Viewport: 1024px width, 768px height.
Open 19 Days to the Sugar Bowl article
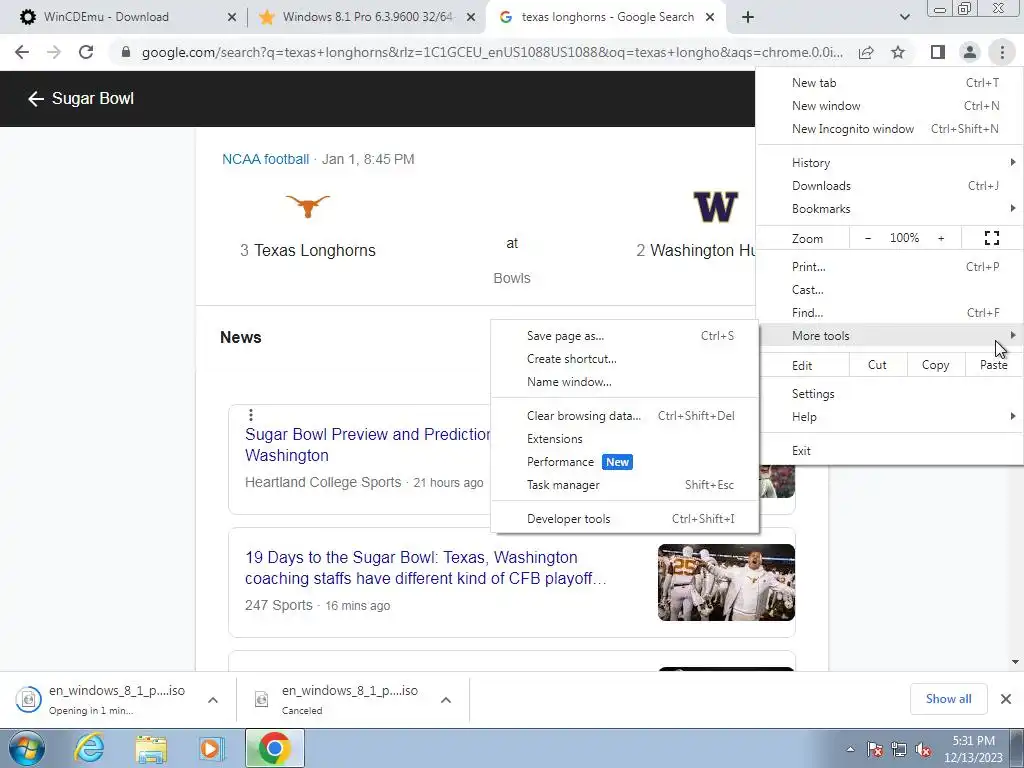pyautogui.click(x=426, y=568)
